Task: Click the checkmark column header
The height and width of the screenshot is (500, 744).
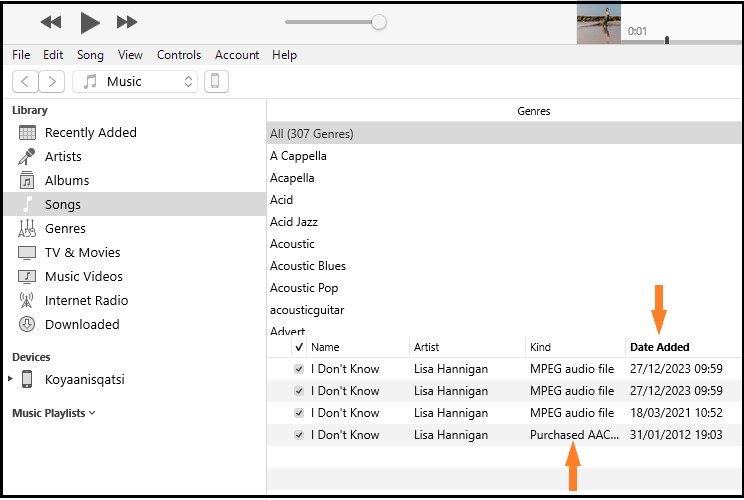Action: click(299, 347)
